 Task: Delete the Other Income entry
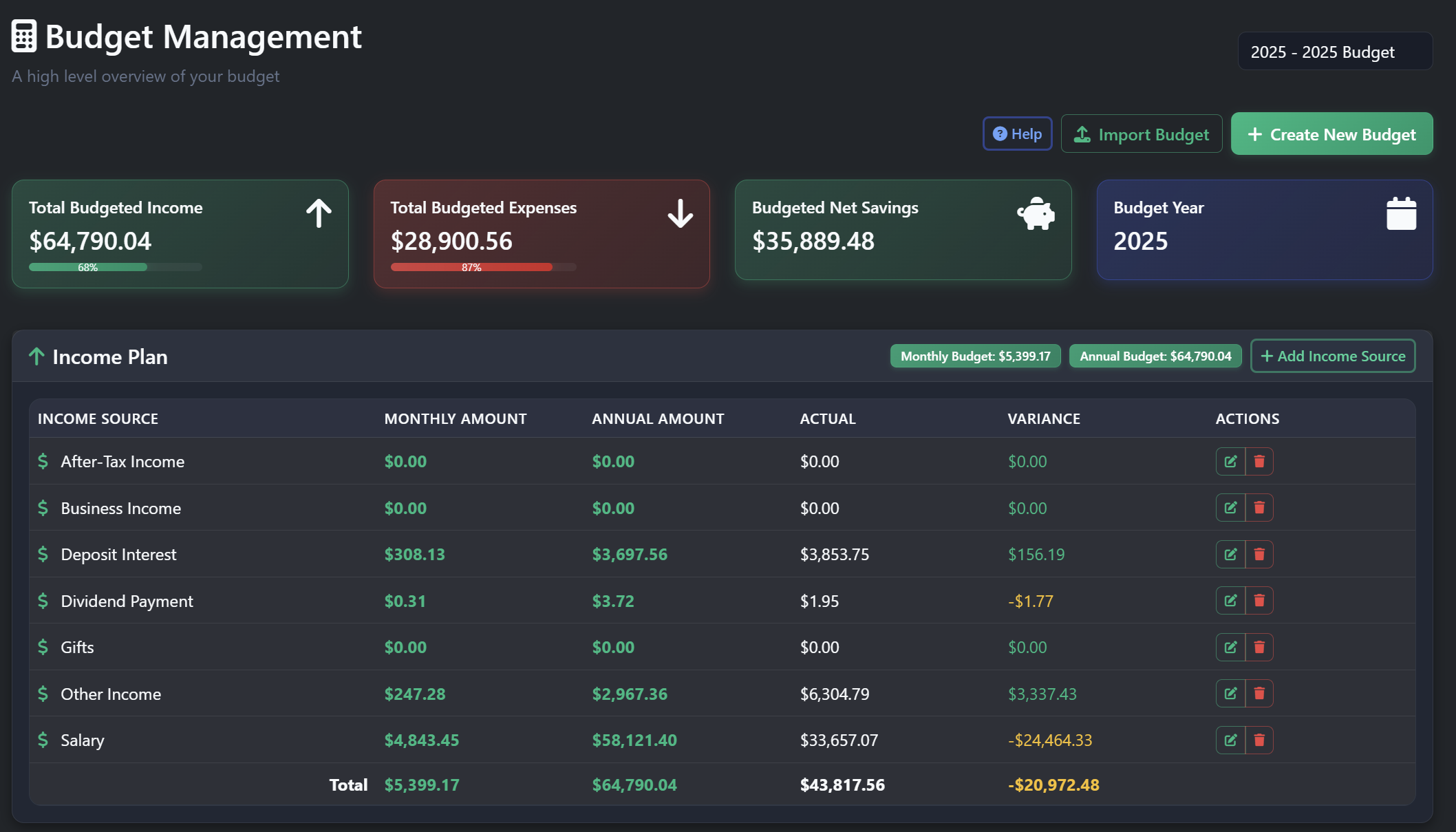tap(1259, 694)
